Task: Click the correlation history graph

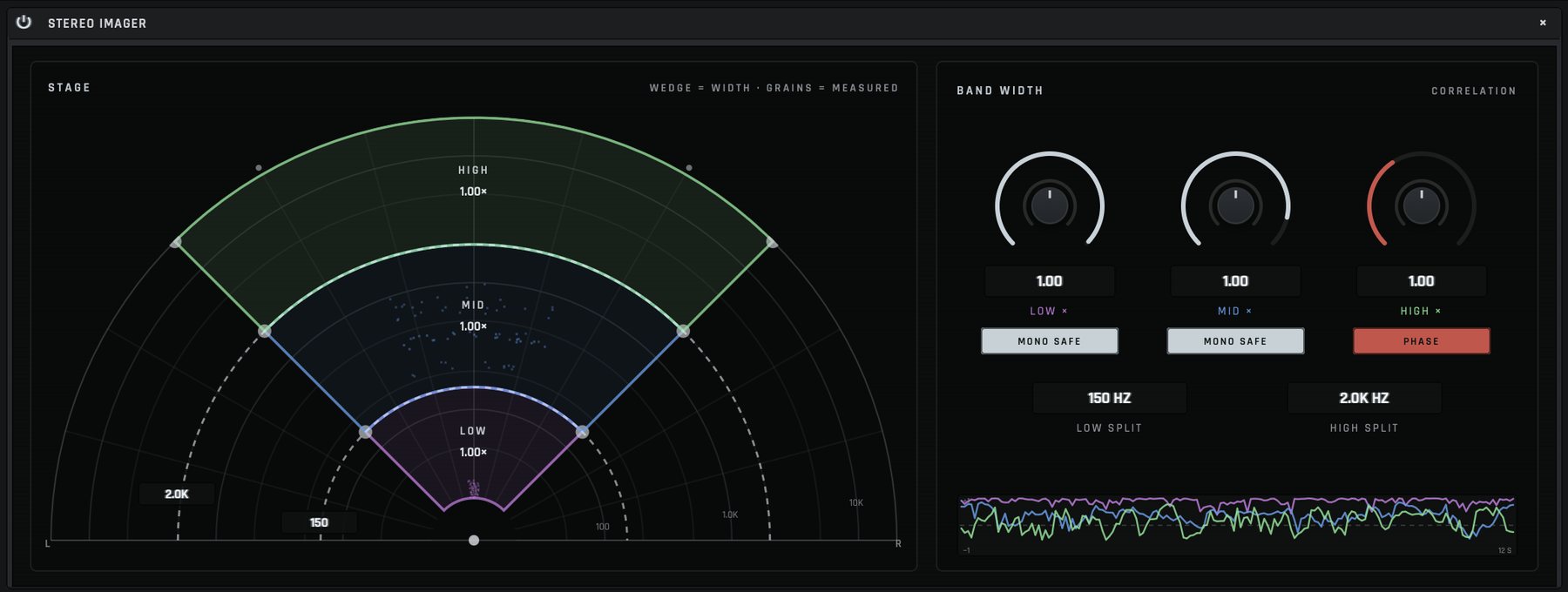Action: (x=1237, y=525)
